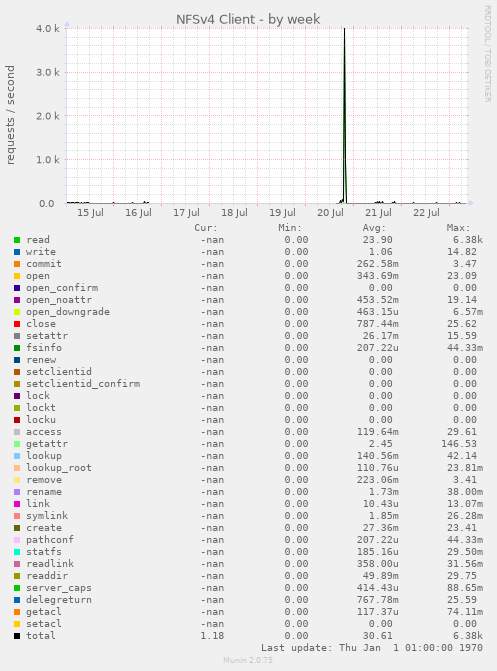
Task: Click the RRDTOOL / TOBI OETIKER watermark
Action: pyautogui.click(x=488, y=53)
